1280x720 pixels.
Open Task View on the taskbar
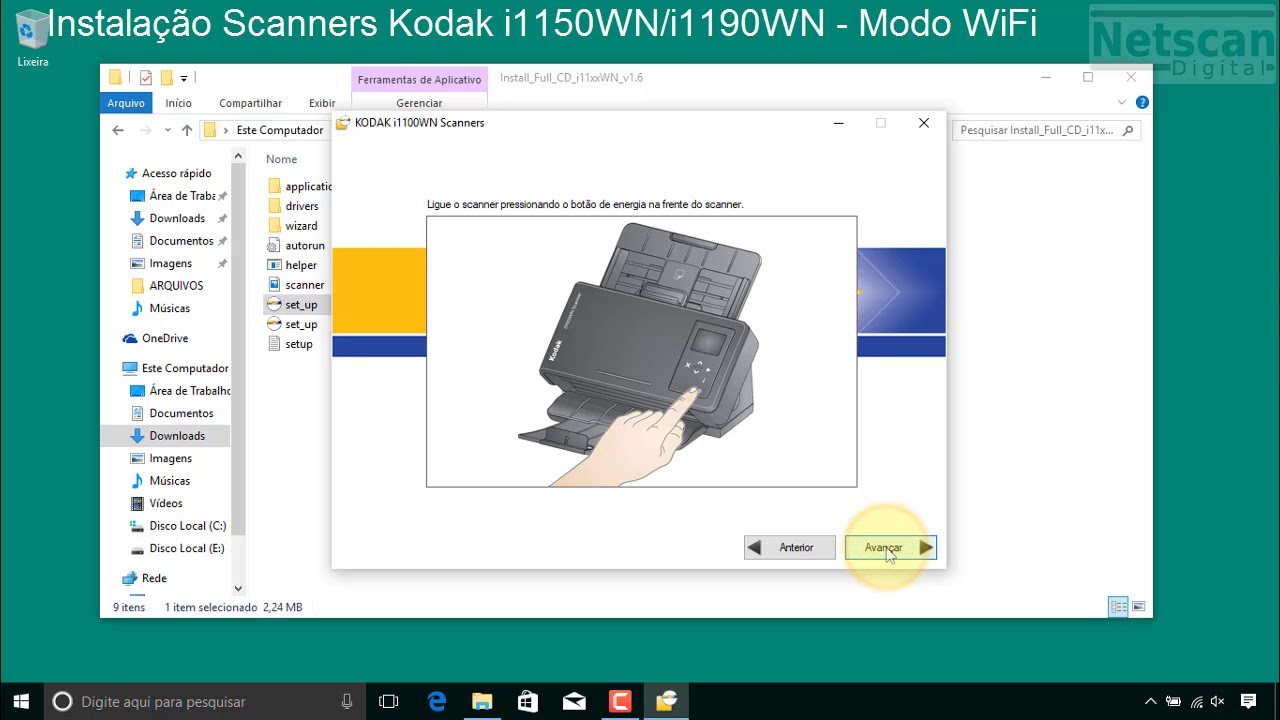click(389, 701)
